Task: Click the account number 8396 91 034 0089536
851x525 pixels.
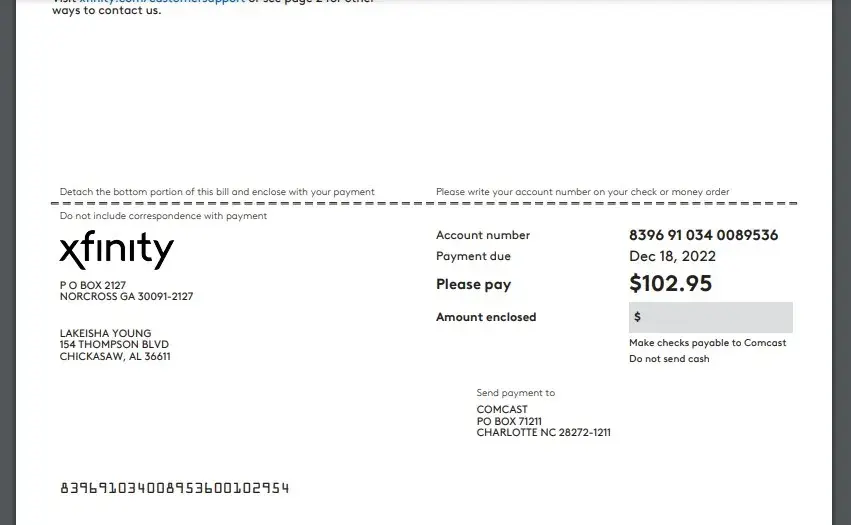Action: [703, 235]
